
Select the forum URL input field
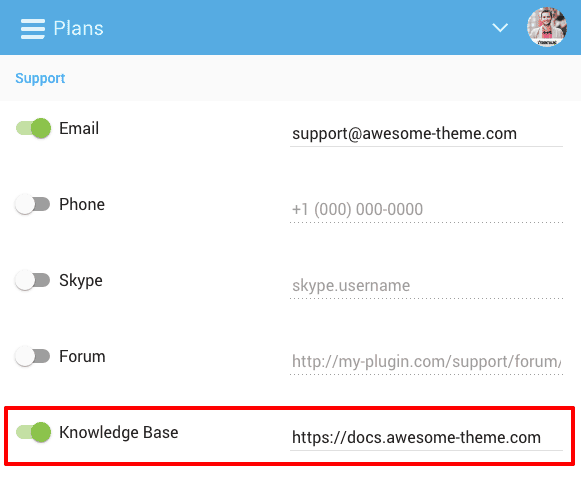coord(426,362)
